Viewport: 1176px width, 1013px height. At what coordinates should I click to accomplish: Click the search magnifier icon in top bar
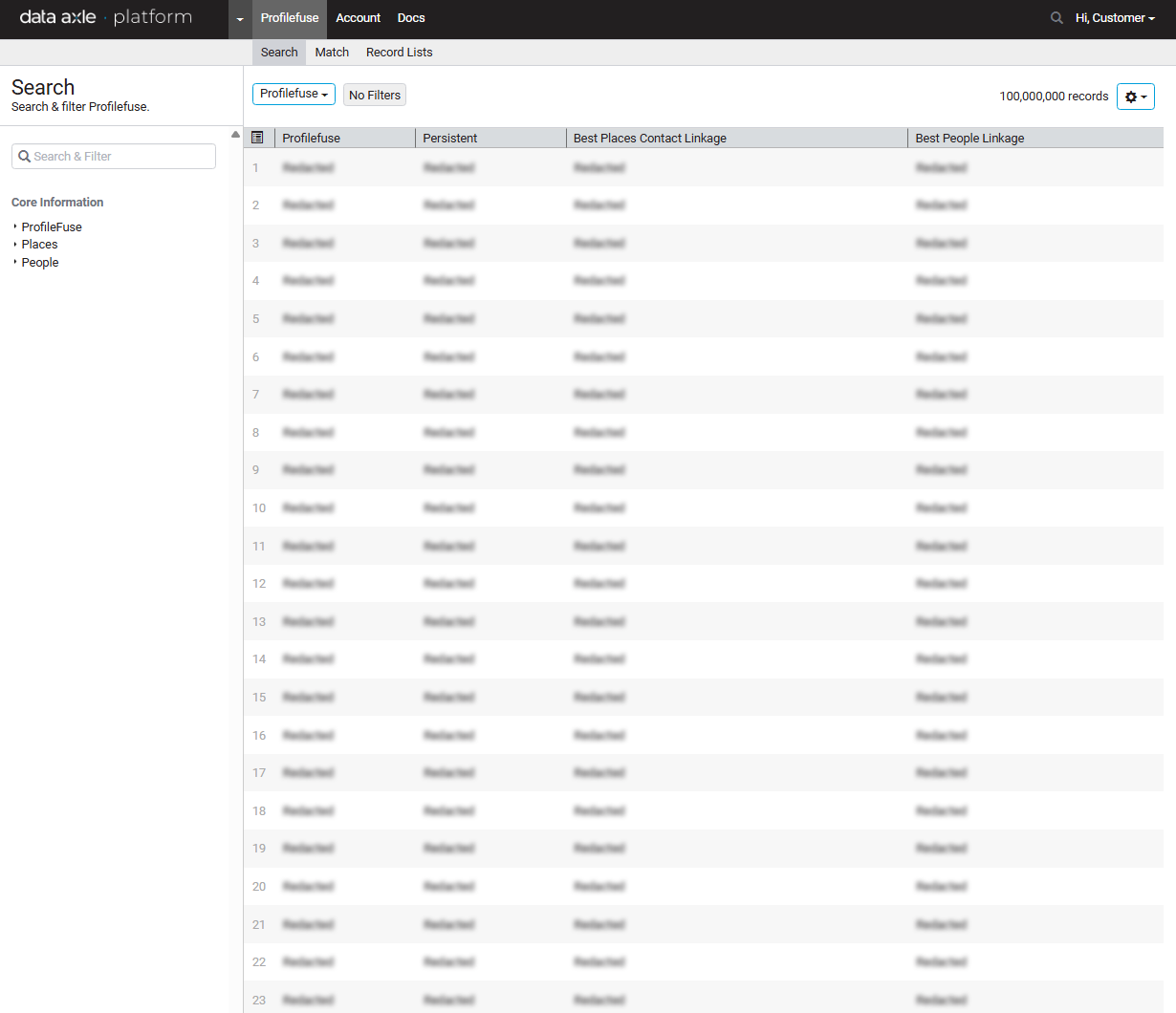pyautogui.click(x=1056, y=18)
